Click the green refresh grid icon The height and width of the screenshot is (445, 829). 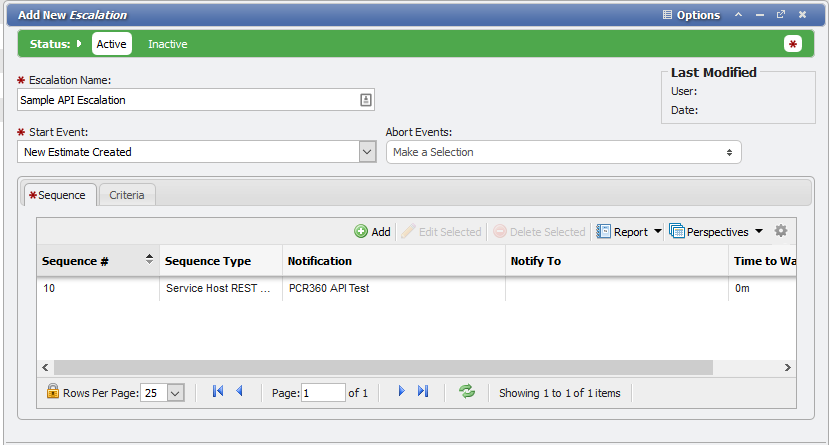point(467,392)
